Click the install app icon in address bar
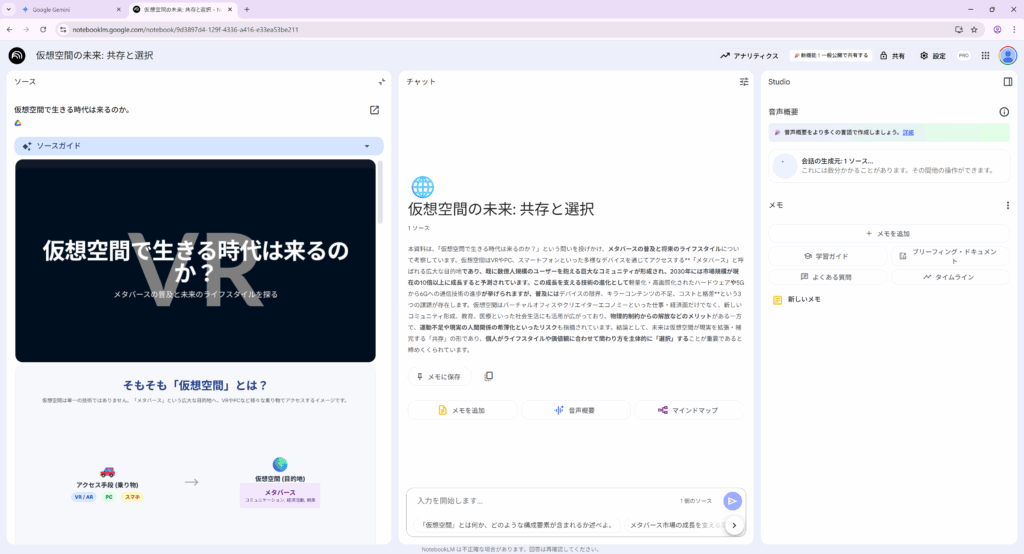The width and height of the screenshot is (1024, 554). (958, 29)
